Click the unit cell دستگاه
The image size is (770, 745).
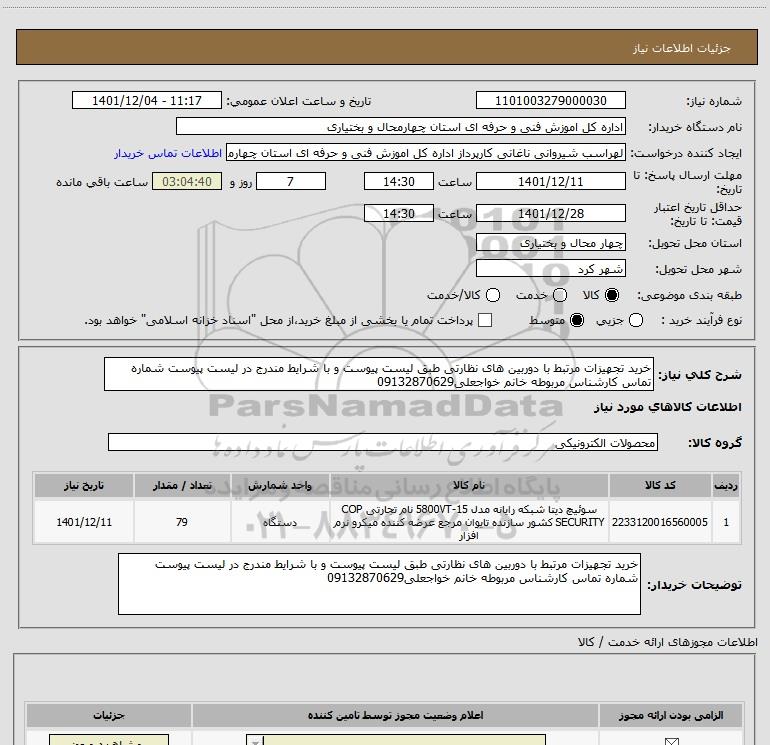click(280, 522)
